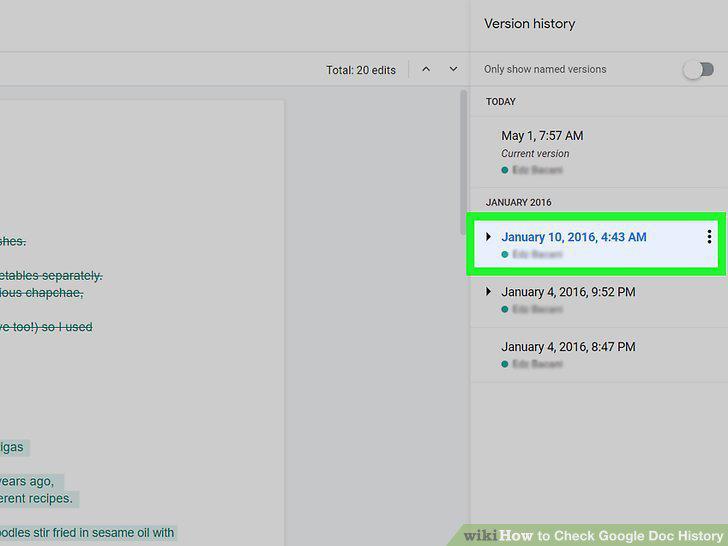Viewport: 728px width, 546px height.
Task: Click the document vertical scrollbar thumb
Action: click(463, 162)
